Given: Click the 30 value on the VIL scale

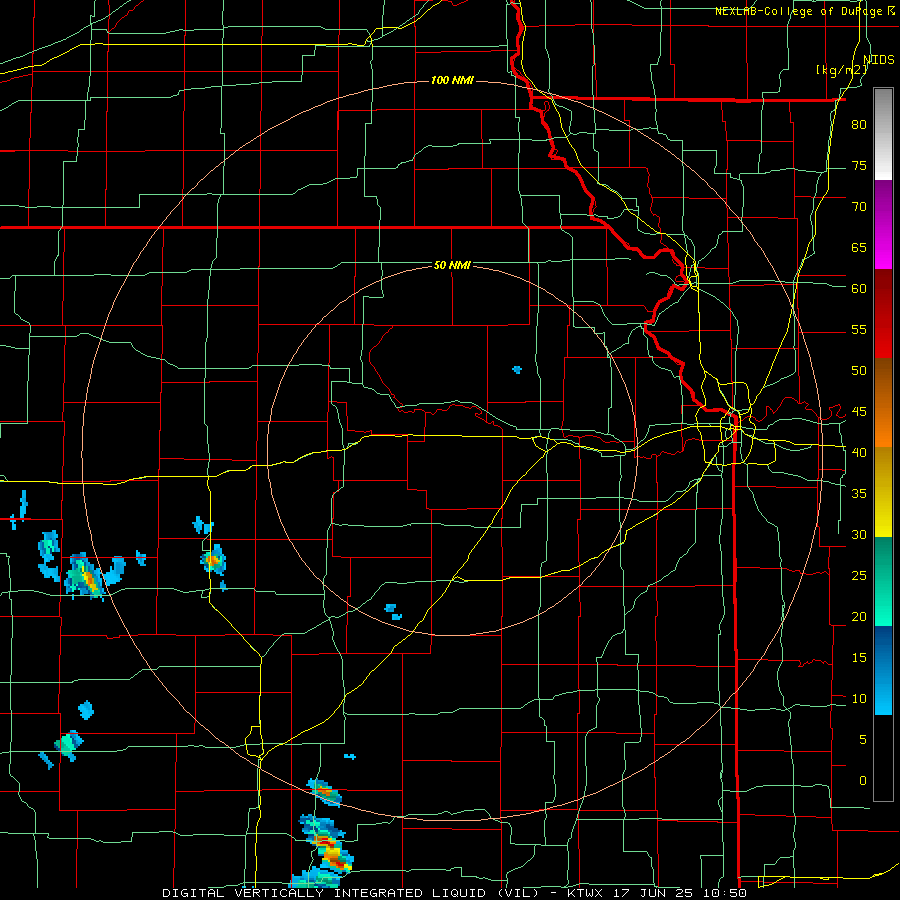Looking at the screenshot, I should pyautogui.click(x=859, y=534).
